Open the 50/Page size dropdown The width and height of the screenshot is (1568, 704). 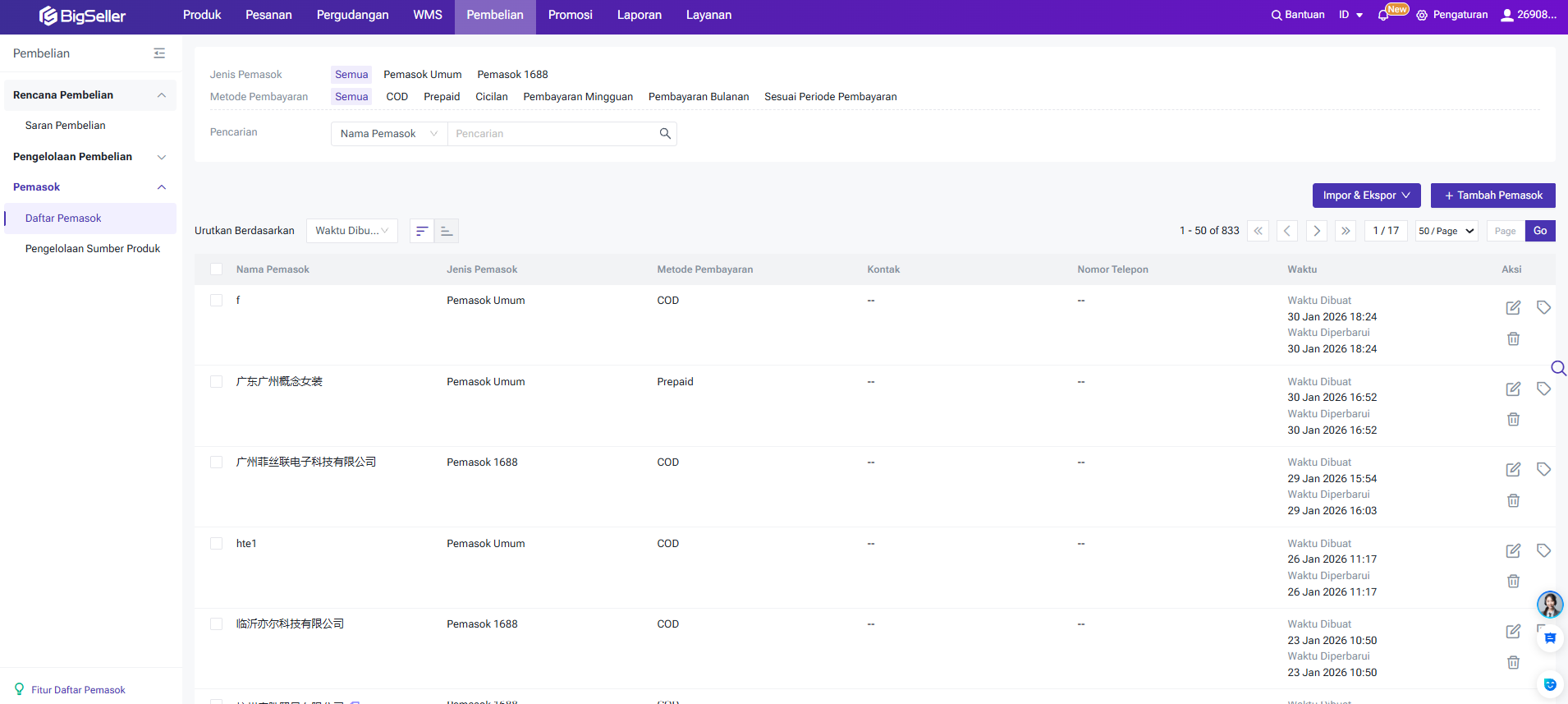pyautogui.click(x=1446, y=231)
